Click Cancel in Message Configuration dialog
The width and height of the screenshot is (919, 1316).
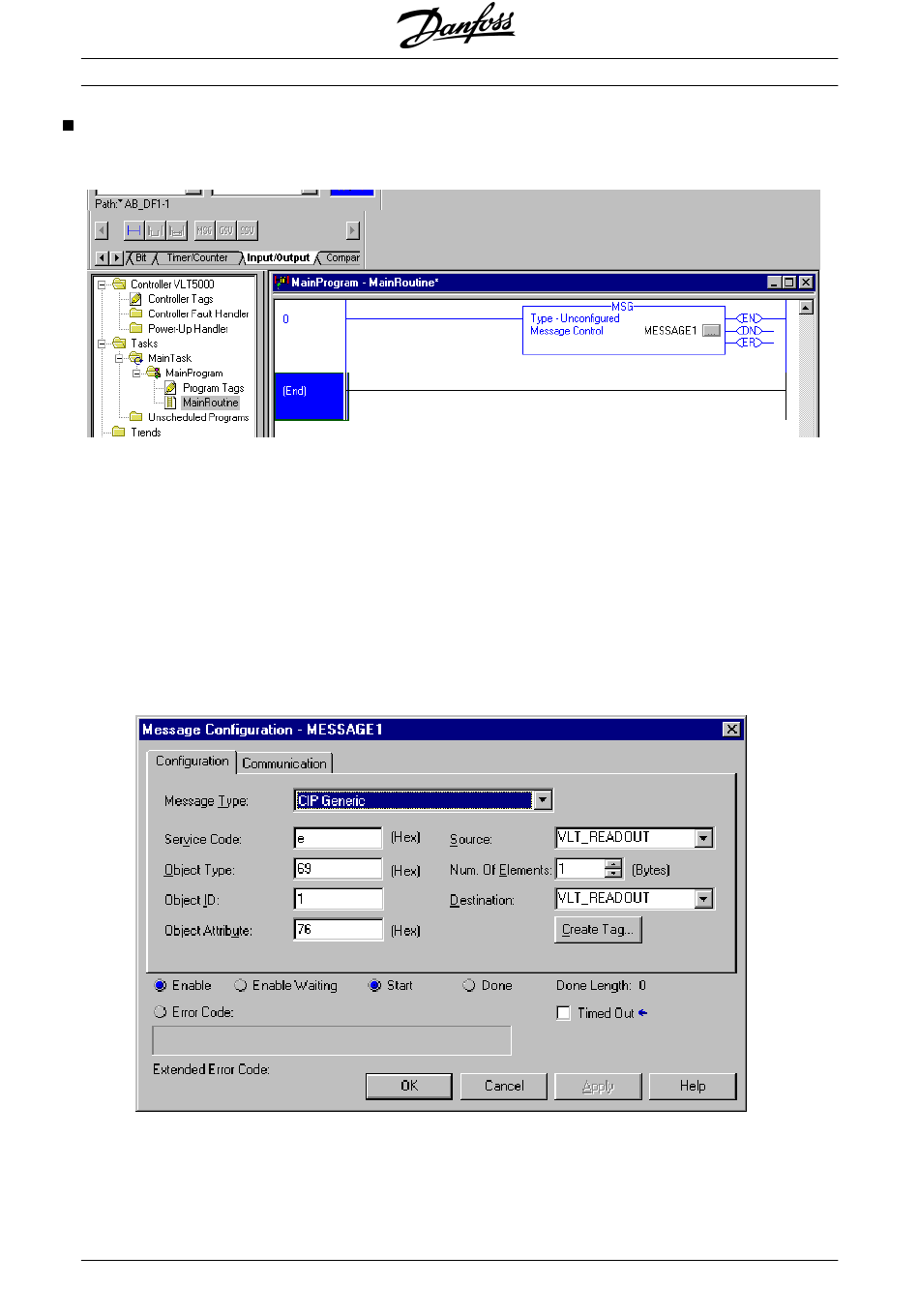(504, 1086)
